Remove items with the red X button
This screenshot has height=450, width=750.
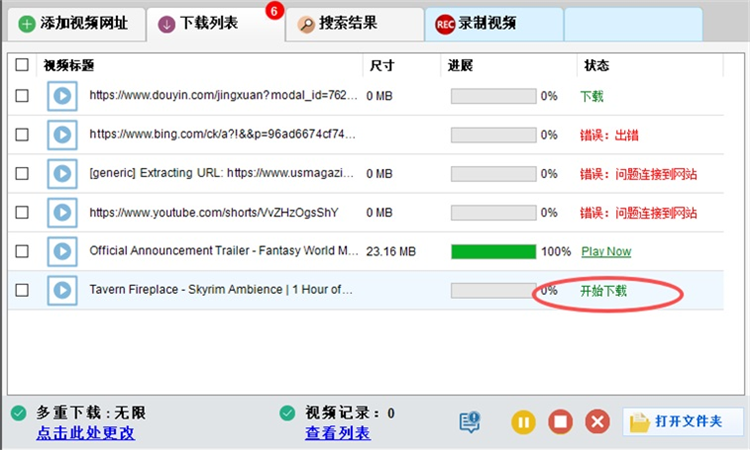point(597,422)
